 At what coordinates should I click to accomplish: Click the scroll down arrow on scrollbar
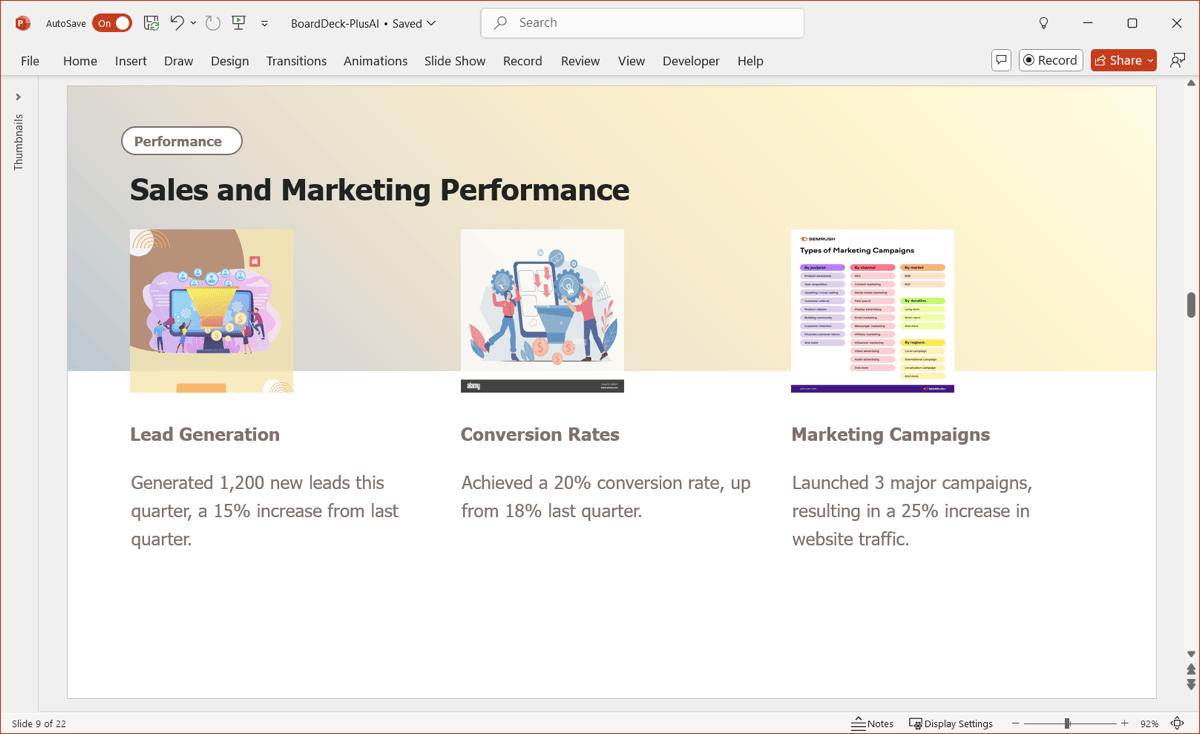tap(1191, 654)
